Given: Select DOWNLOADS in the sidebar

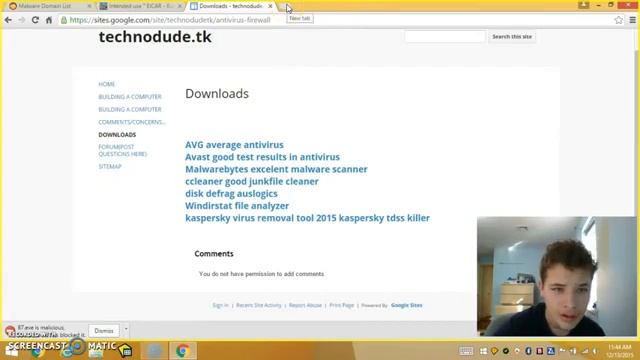Looking at the screenshot, I should pos(117,135).
